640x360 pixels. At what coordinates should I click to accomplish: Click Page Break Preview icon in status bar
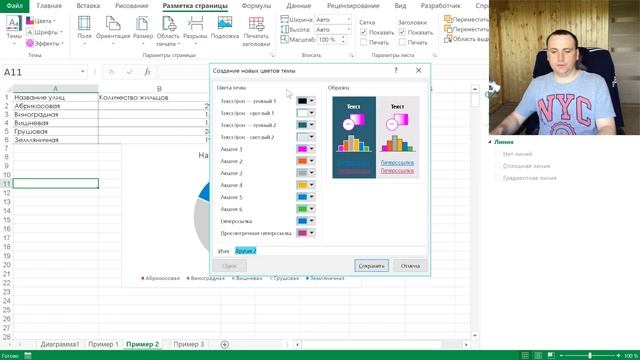tap(551, 356)
